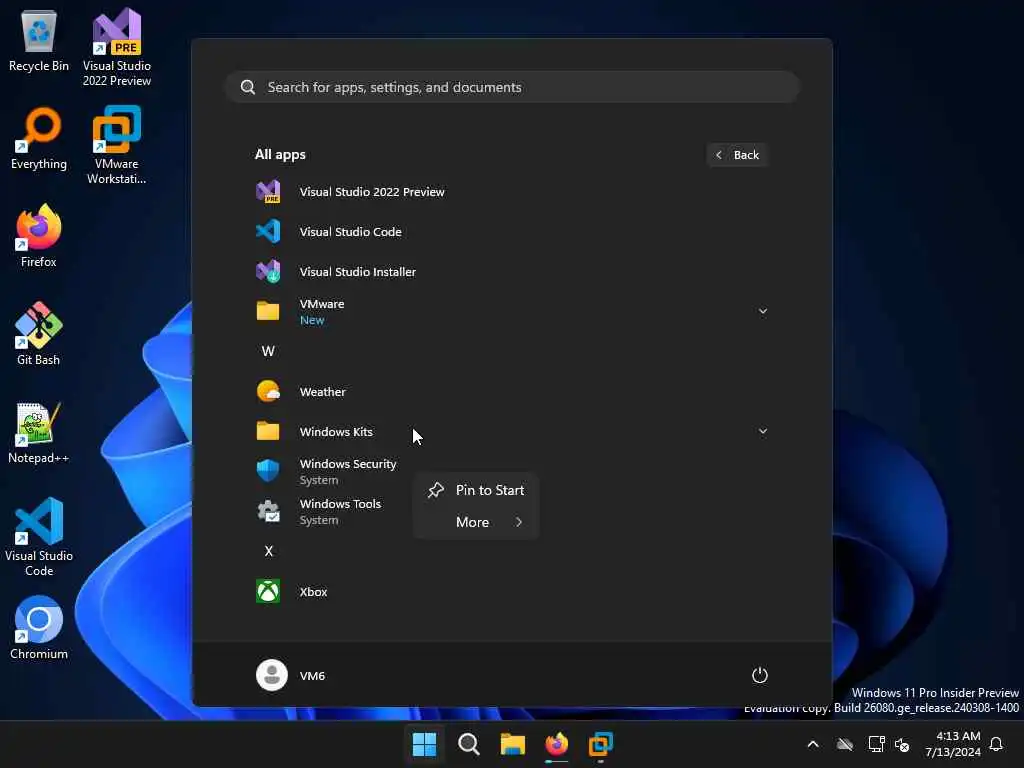1024x768 pixels.
Task: Open File Explorer from the taskbar
Action: [513, 744]
